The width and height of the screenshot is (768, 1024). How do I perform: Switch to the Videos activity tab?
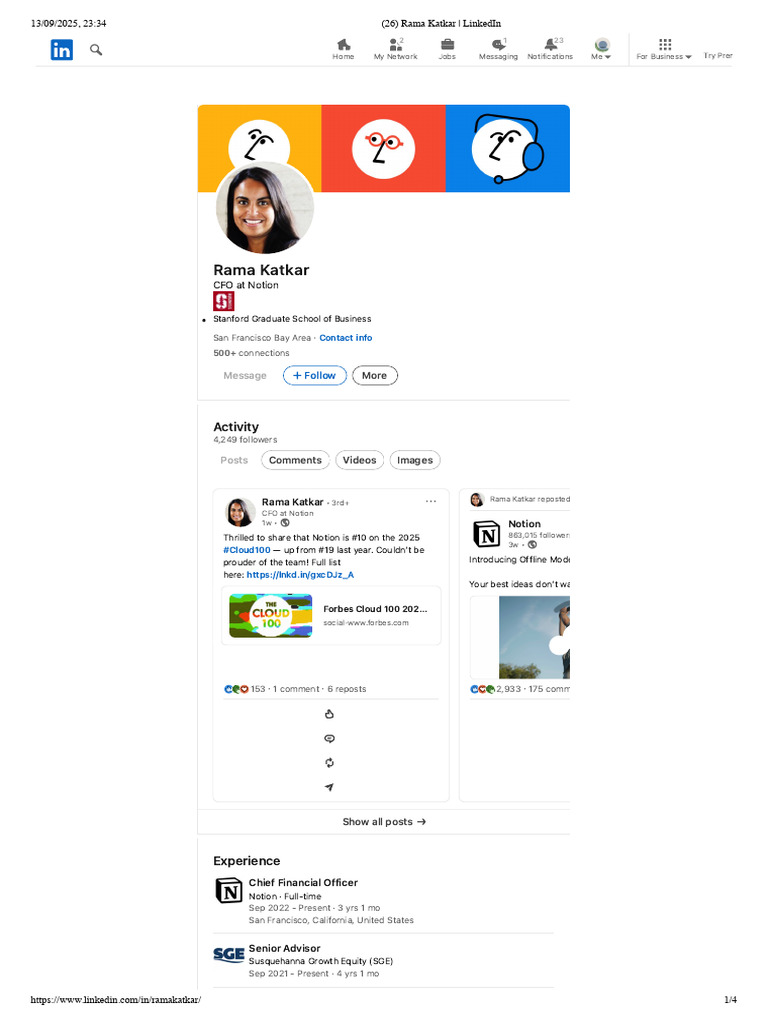tap(359, 460)
